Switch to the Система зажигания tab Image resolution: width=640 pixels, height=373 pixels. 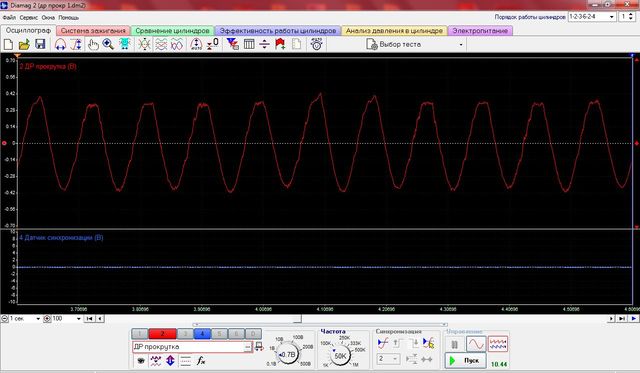click(x=93, y=31)
